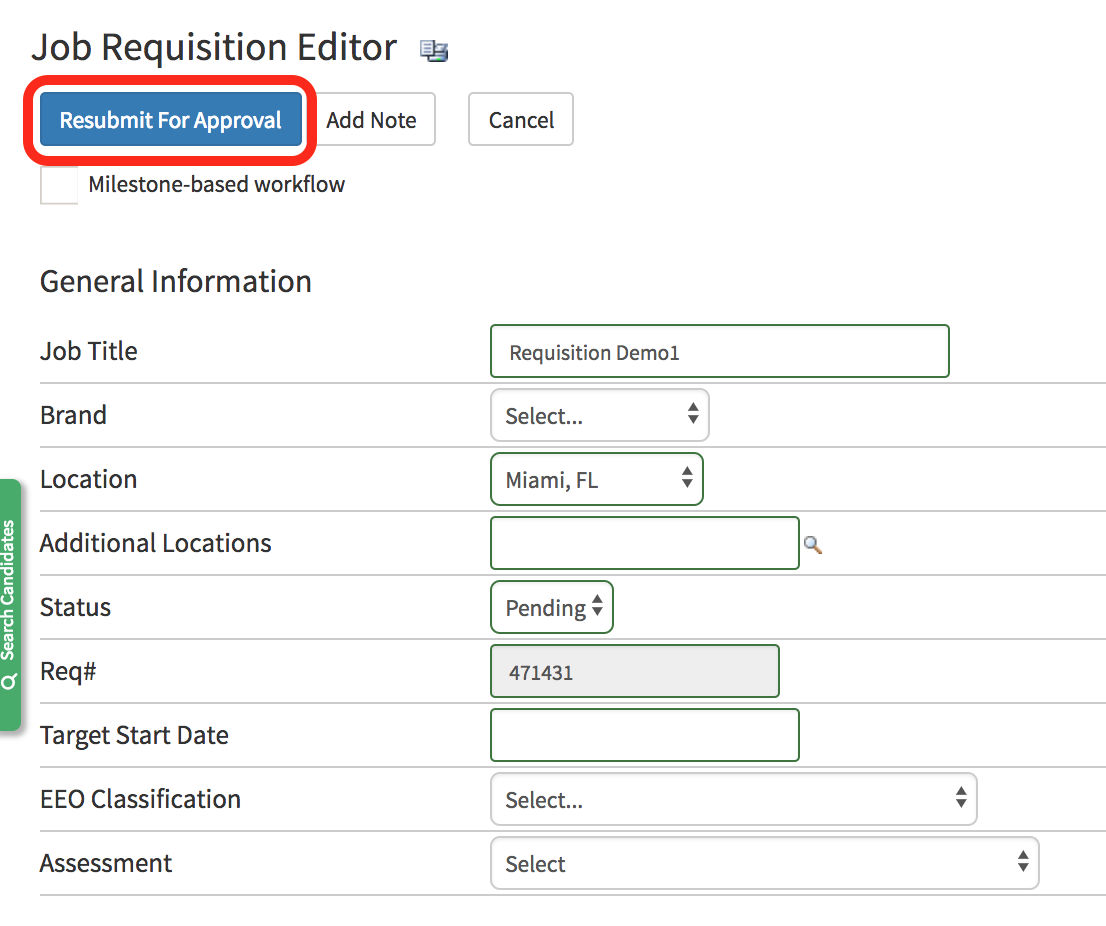Open the Assessment select dropdown
The image size is (1106, 926).
764,864
